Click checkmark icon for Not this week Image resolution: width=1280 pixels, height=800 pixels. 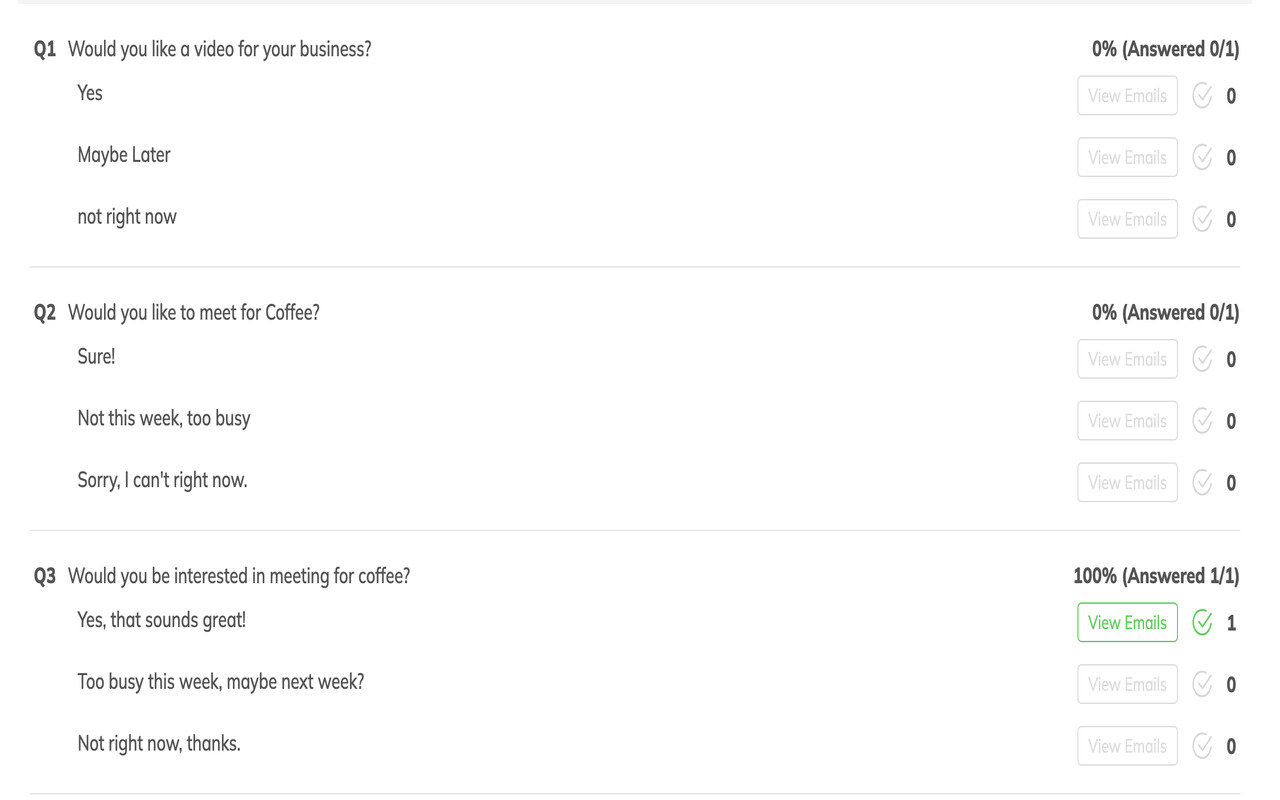coord(1202,421)
